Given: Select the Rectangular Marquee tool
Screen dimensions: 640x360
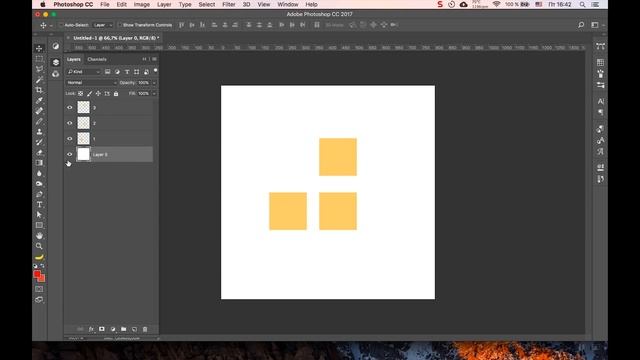Looking at the screenshot, I should tap(39, 59).
